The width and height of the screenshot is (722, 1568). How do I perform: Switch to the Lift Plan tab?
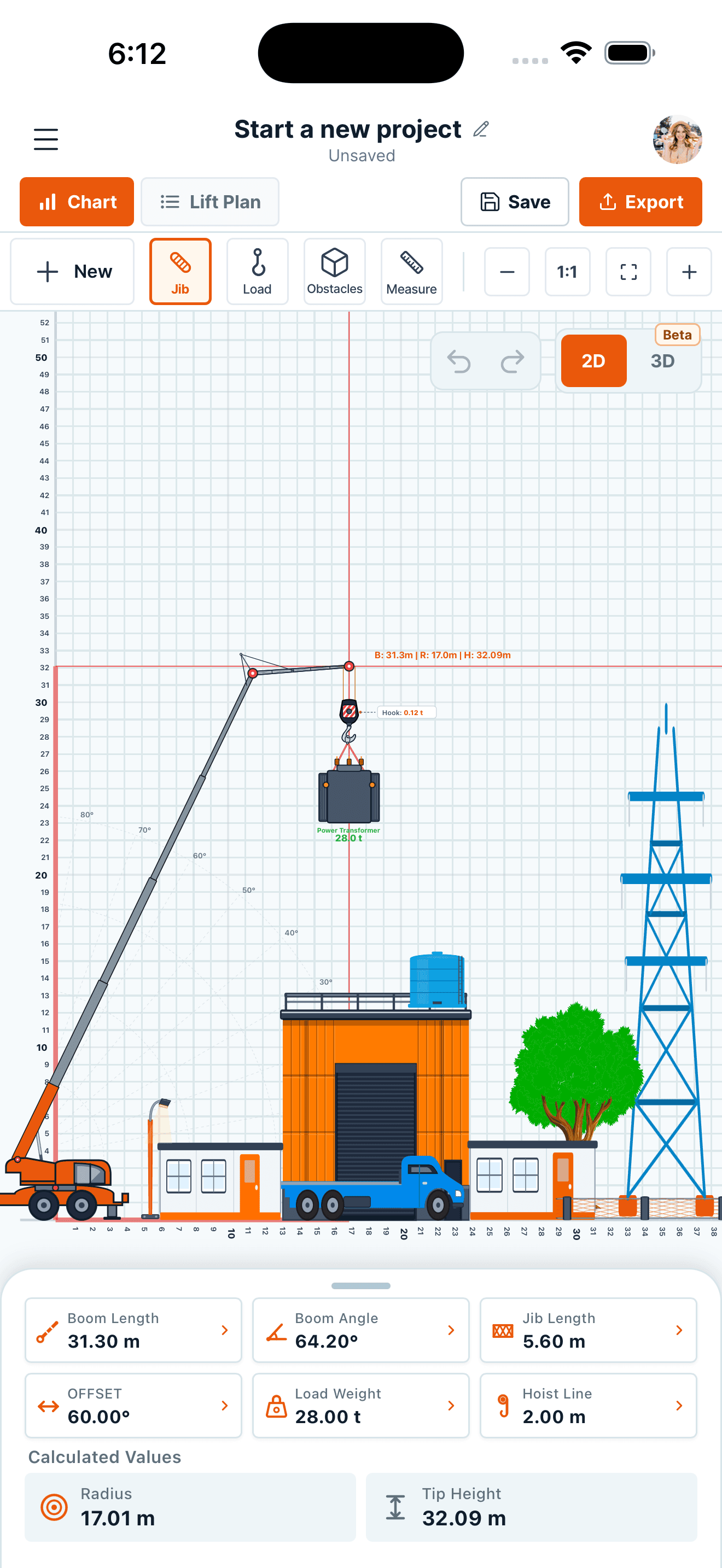click(210, 202)
